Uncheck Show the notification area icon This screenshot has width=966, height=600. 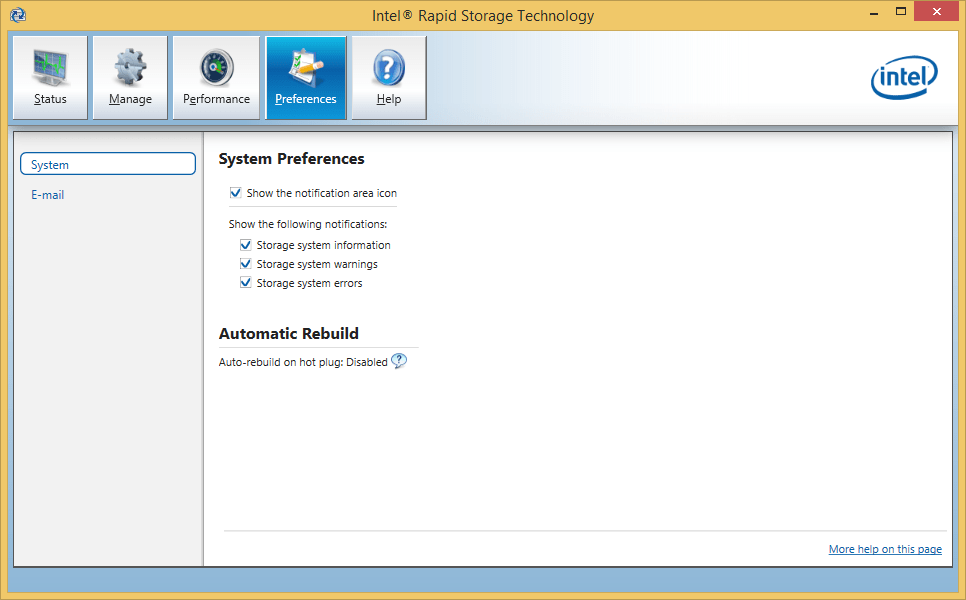pyautogui.click(x=236, y=193)
